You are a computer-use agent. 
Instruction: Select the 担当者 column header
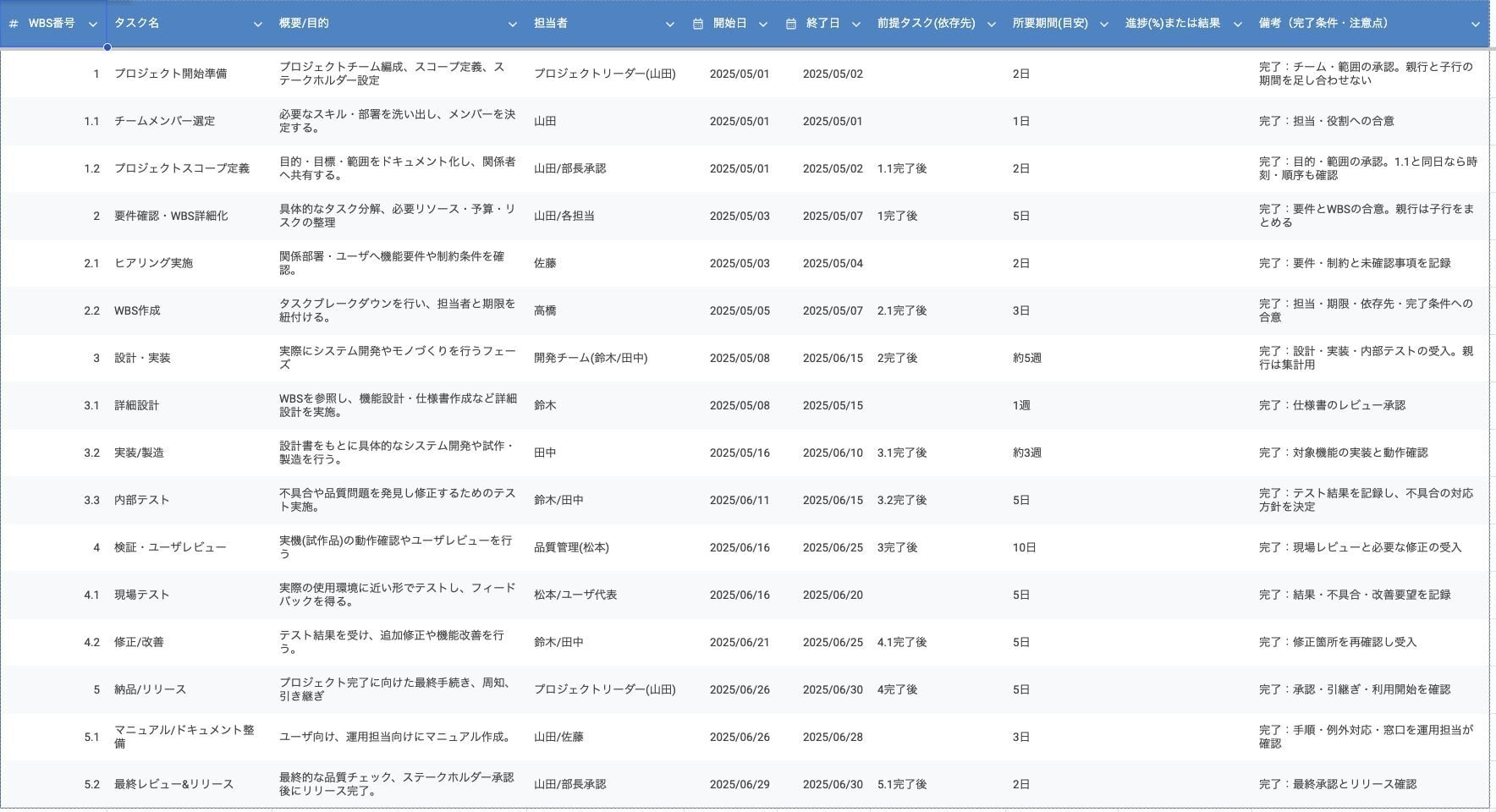point(604,24)
